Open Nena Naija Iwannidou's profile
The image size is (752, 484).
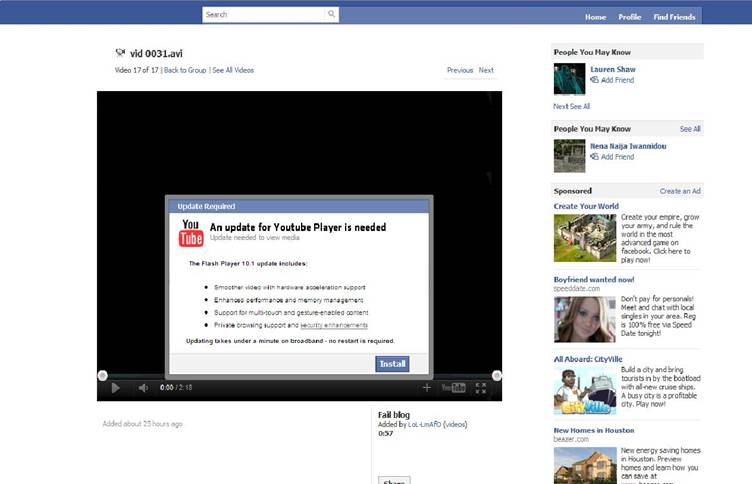(x=628, y=146)
